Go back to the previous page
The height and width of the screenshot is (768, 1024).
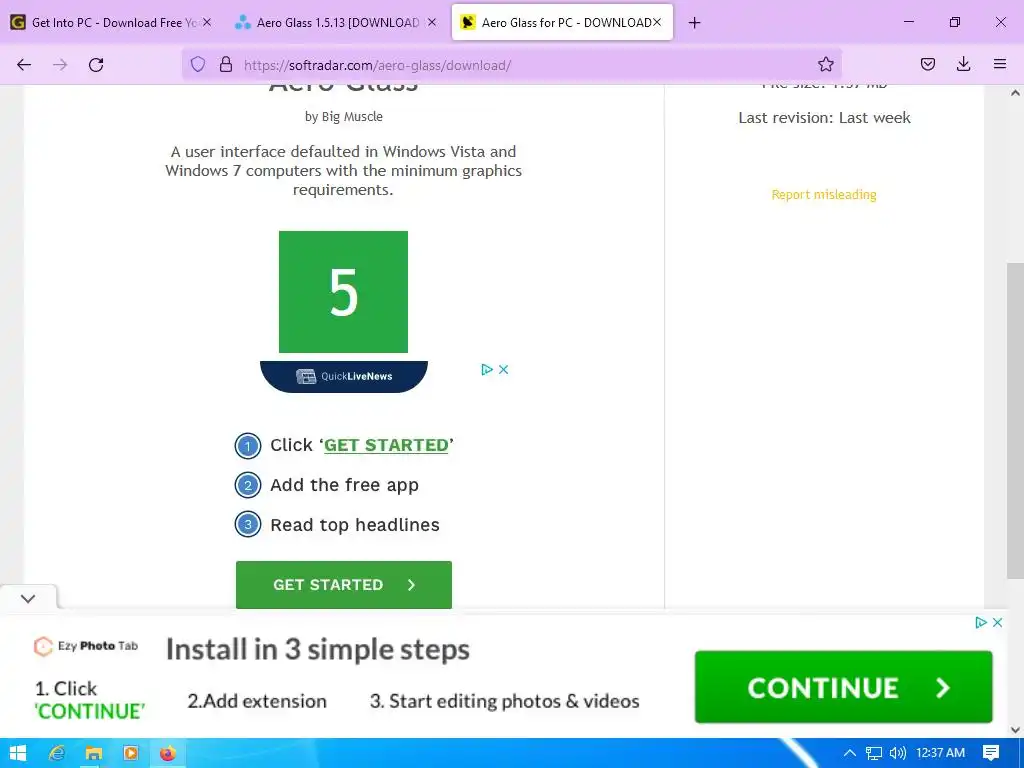click(24, 65)
